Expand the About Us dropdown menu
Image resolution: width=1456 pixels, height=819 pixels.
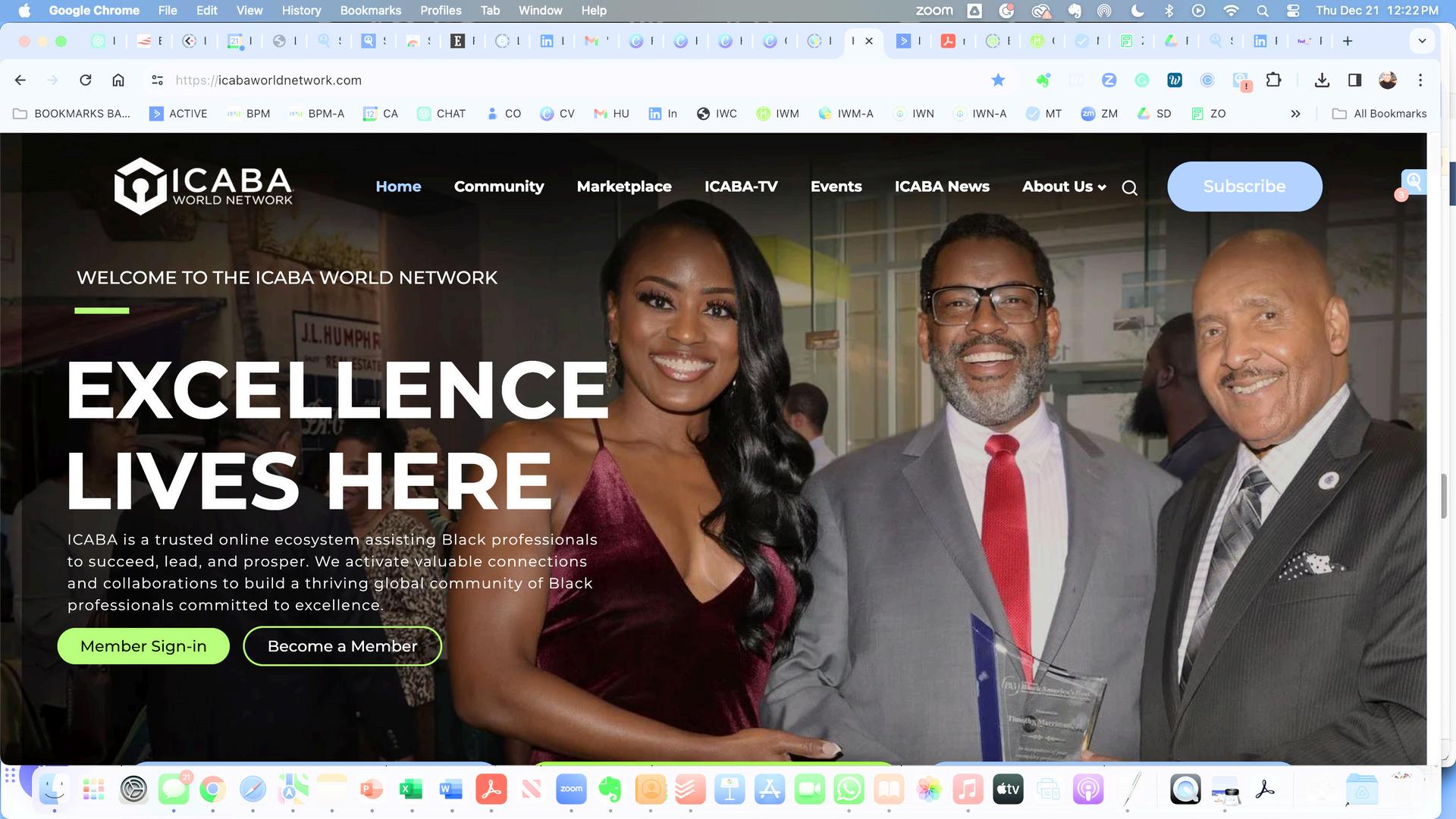(1063, 187)
